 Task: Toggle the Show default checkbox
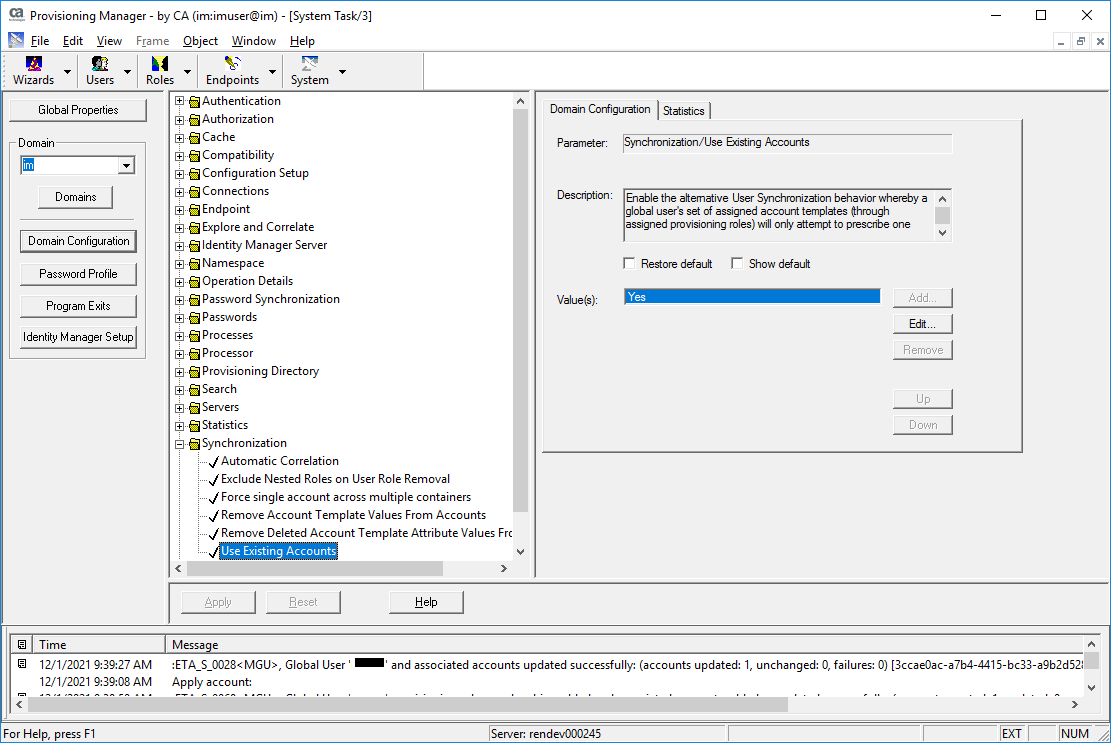click(x=737, y=264)
